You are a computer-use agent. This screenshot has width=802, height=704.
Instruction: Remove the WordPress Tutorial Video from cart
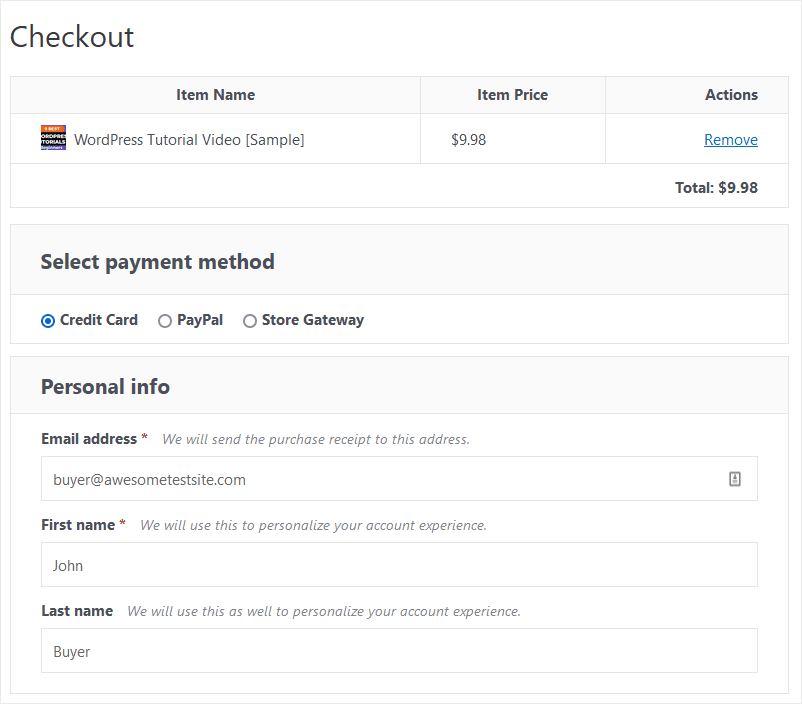(731, 139)
